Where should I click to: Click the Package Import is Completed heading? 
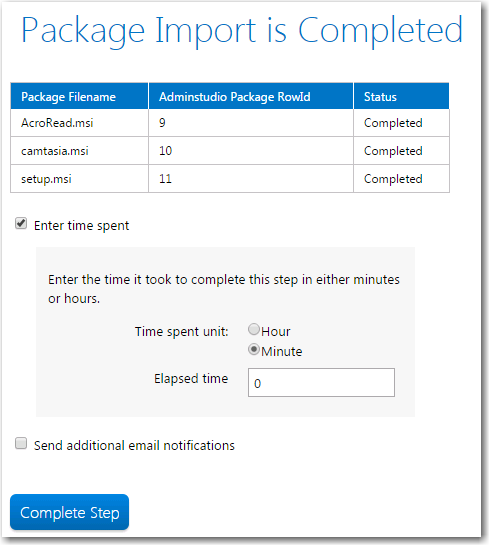(242, 31)
